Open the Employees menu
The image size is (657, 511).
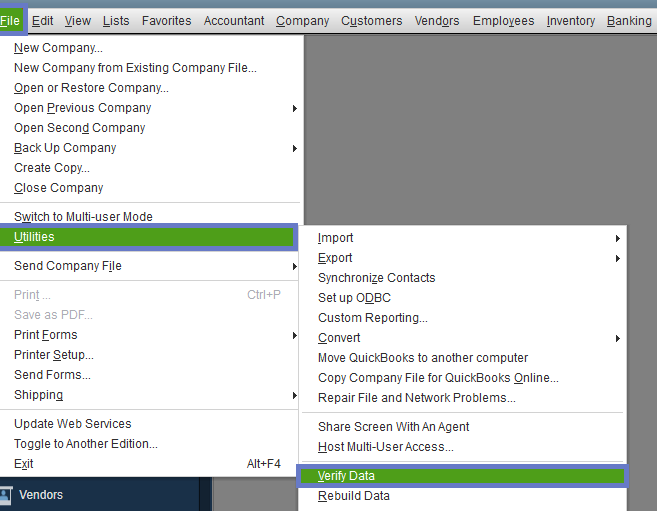click(503, 21)
